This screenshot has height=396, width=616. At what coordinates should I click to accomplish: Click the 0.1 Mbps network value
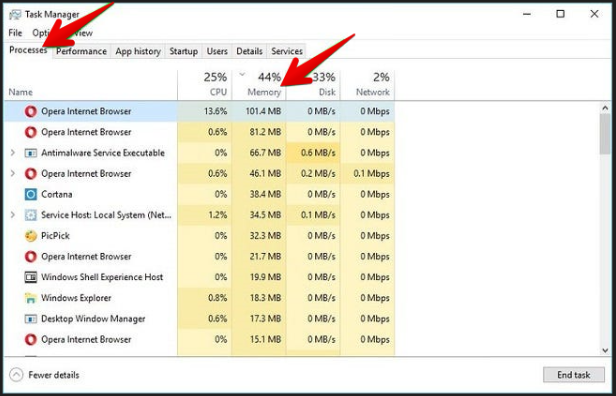coord(372,174)
